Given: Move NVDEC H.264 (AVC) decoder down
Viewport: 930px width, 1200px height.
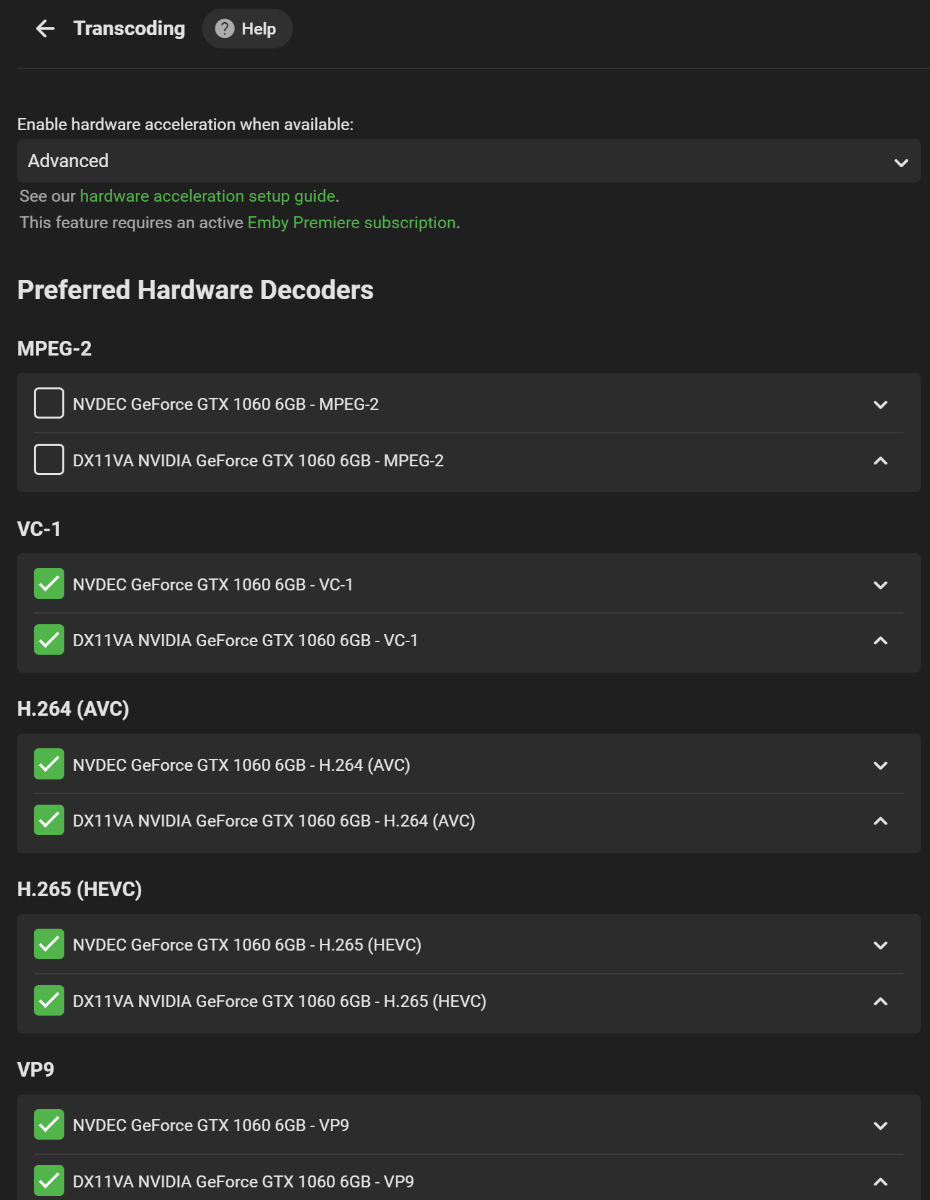Looking at the screenshot, I should click(880, 766).
